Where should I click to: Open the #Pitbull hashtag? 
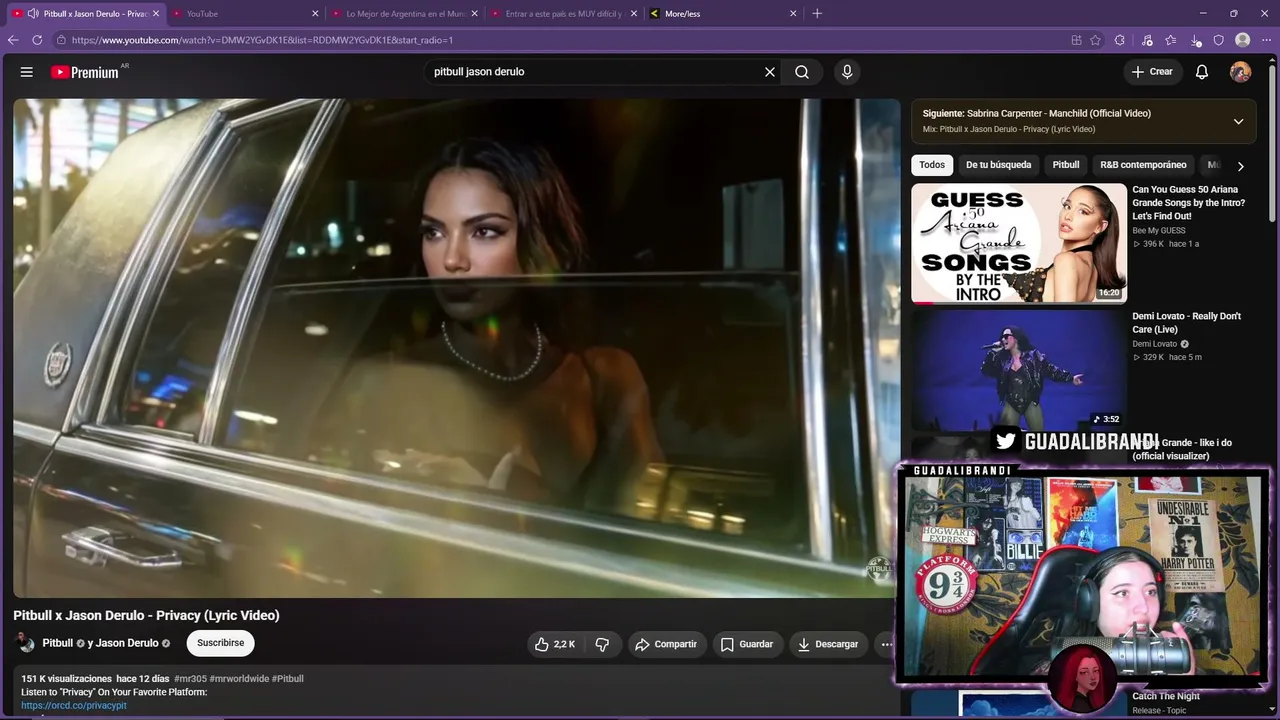click(x=288, y=678)
